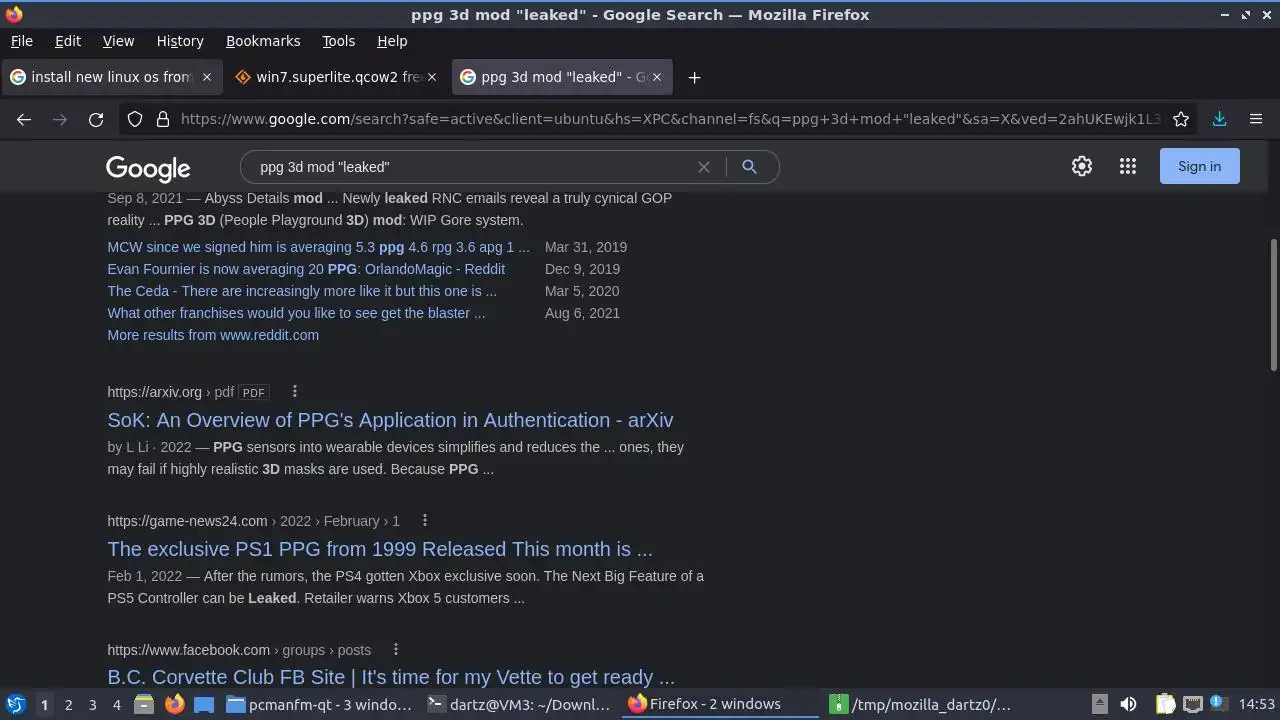The image size is (1280, 720).
Task: Open 'B.C. Corvette Club FB Site' result
Action: point(391,677)
